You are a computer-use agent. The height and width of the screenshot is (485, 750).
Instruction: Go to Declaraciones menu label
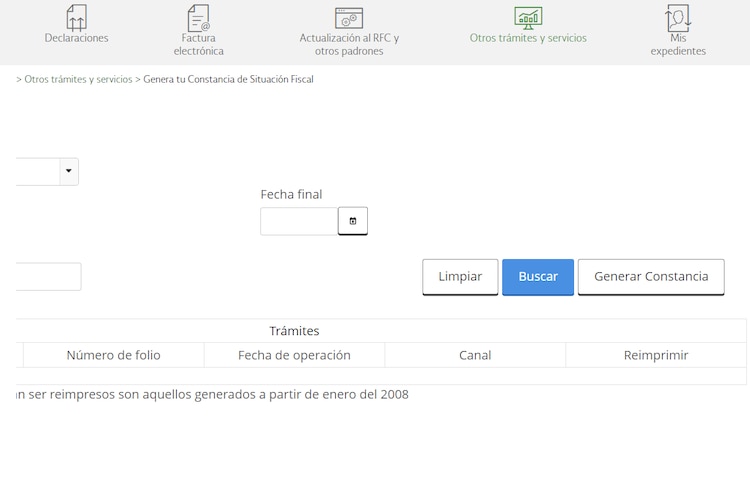[x=77, y=38]
